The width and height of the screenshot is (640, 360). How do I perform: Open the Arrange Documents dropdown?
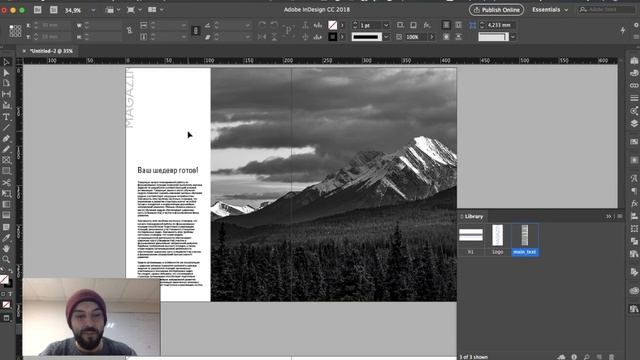155,10
